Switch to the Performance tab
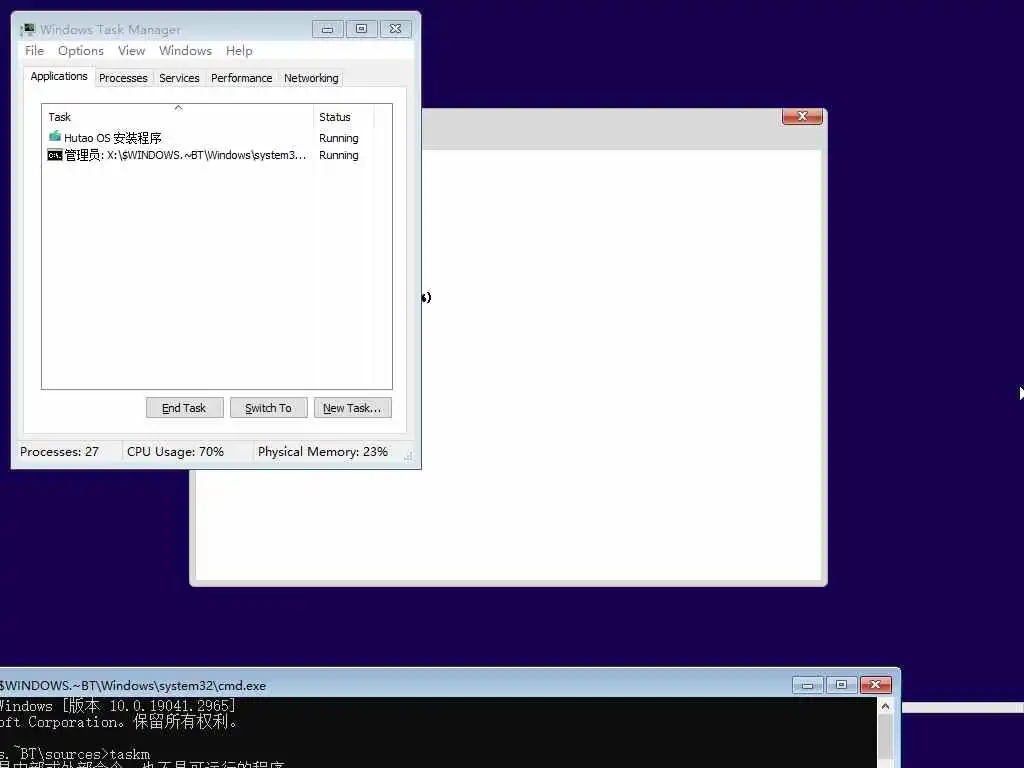This screenshot has width=1024, height=768. click(x=242, y=78)
